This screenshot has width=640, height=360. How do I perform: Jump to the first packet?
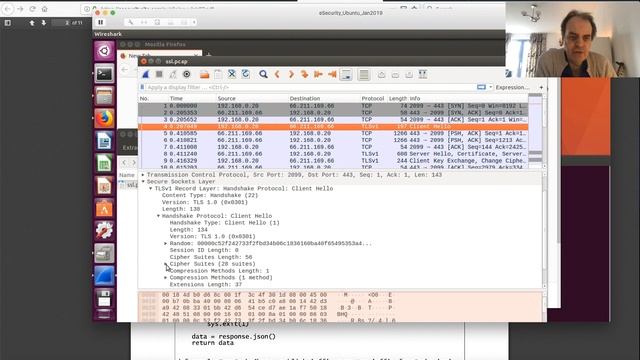318,74
